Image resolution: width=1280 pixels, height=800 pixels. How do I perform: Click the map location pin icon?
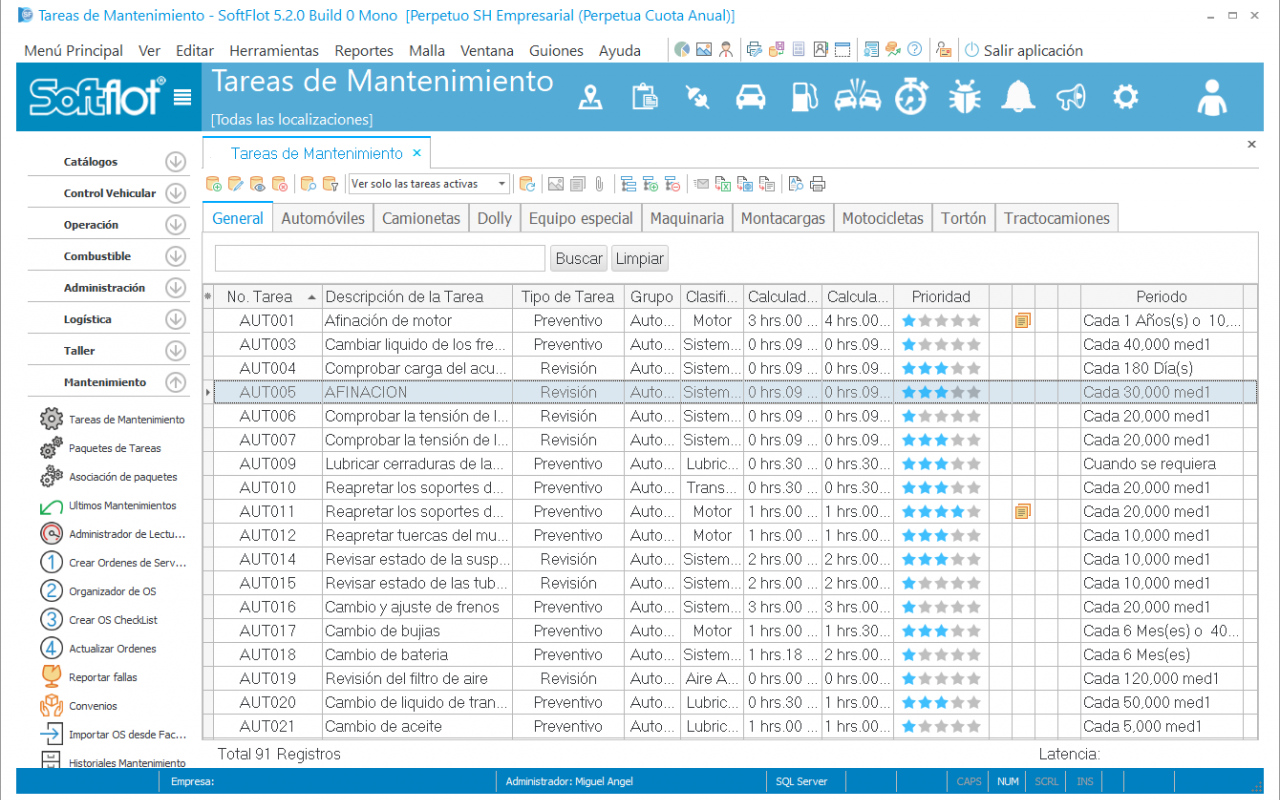coord(592,96)
